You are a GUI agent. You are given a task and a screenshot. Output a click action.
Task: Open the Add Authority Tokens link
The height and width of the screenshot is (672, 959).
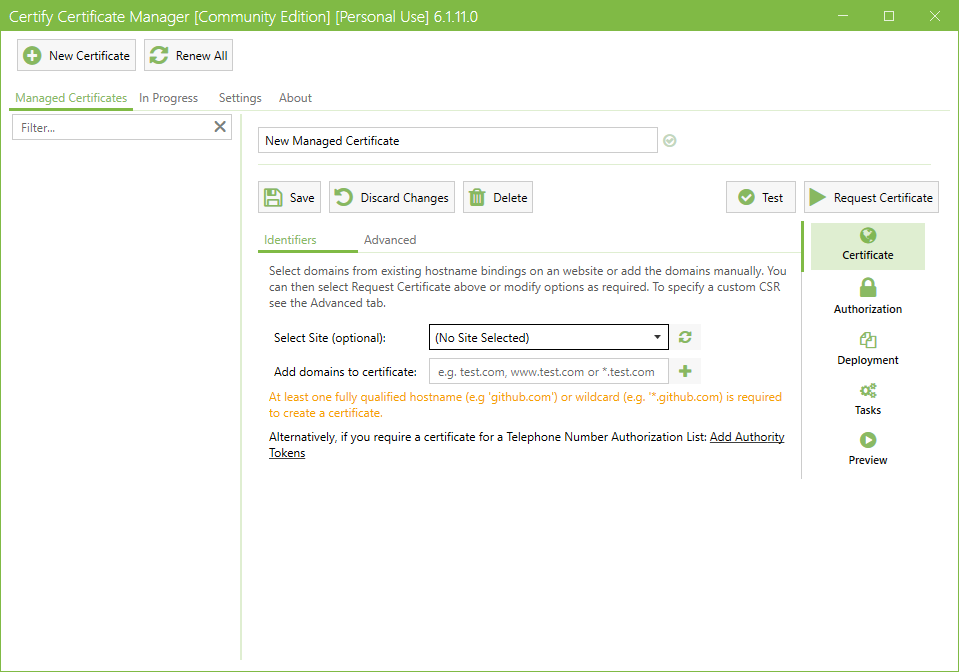click(x=747, y=437)
